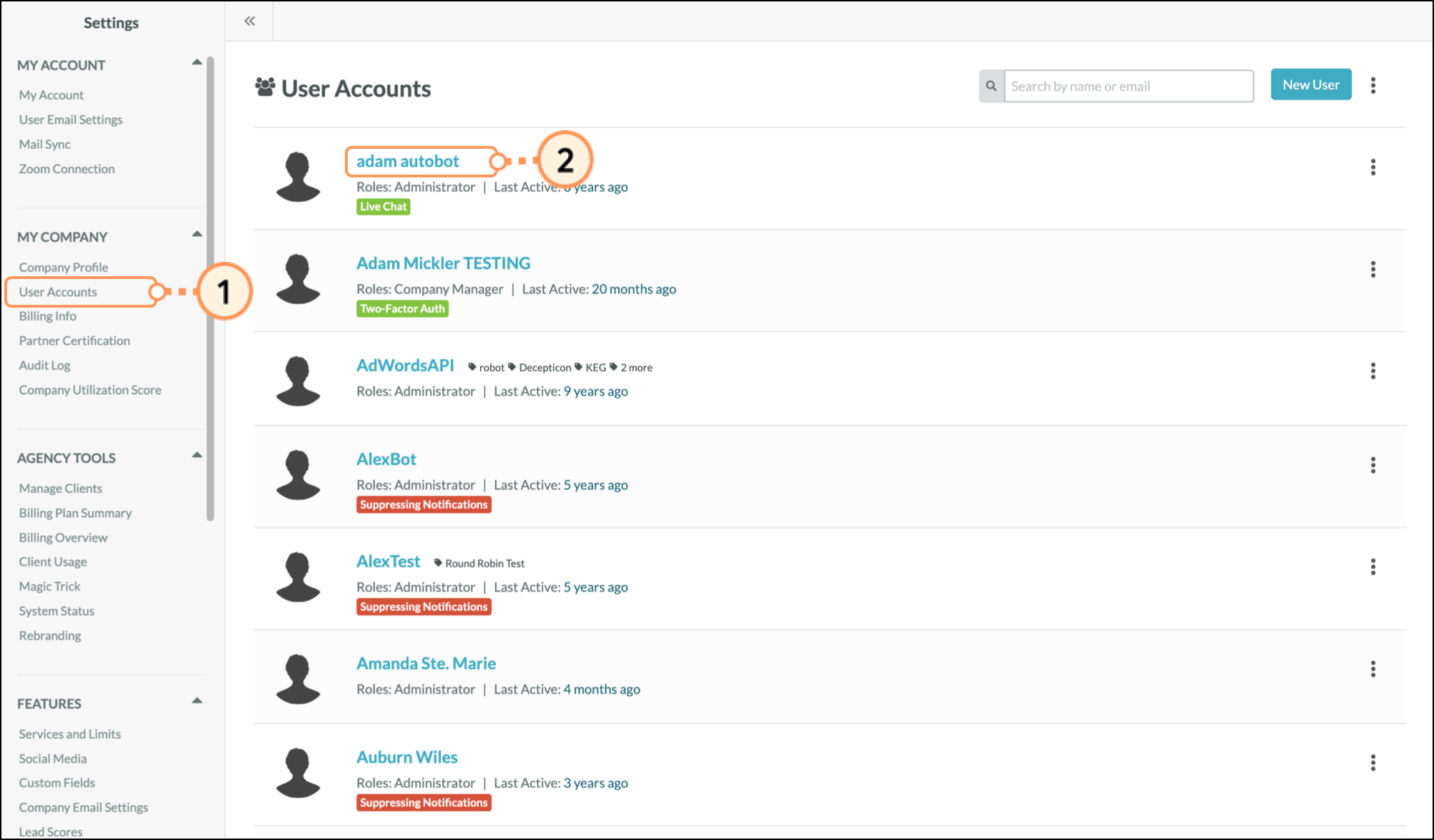The height and width of the screenshot is (840, 1434).
Task: Open AdWordsAPI user profile
Action: 405,366
